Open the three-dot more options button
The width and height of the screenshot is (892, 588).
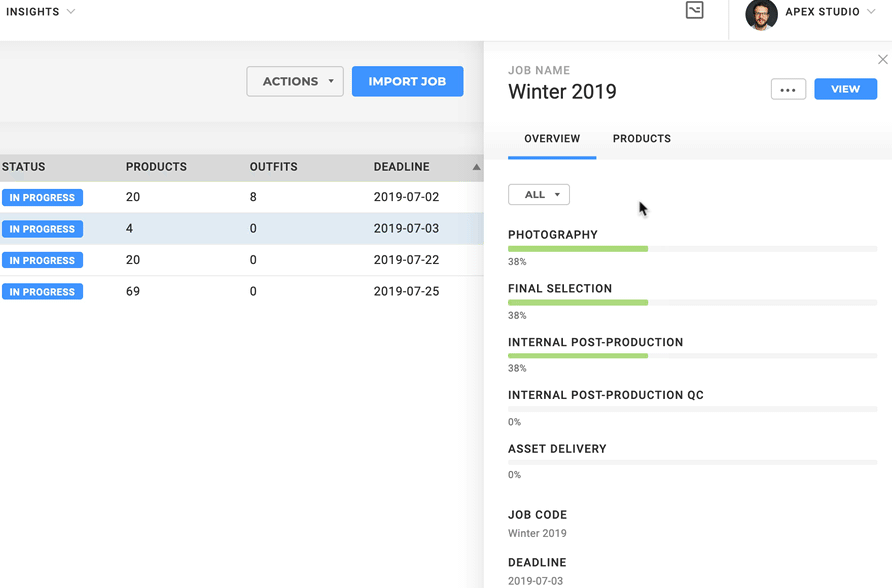coord(788,90)
